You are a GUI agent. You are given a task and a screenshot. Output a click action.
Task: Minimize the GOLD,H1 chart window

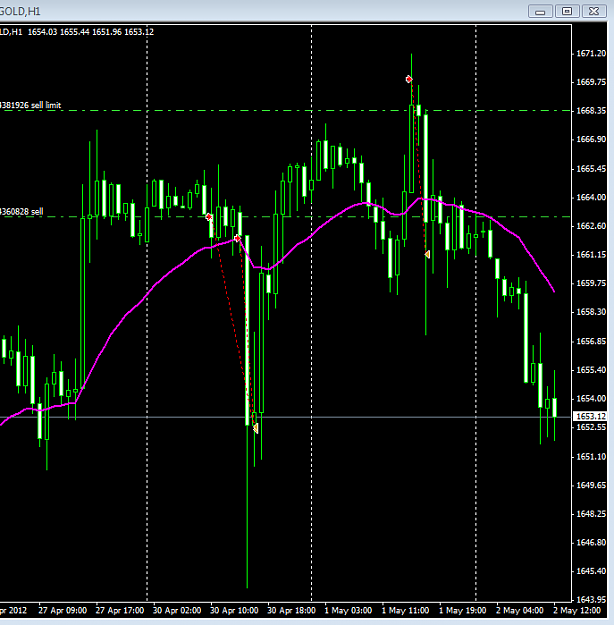pyautogui.click(x=540, y=11)
